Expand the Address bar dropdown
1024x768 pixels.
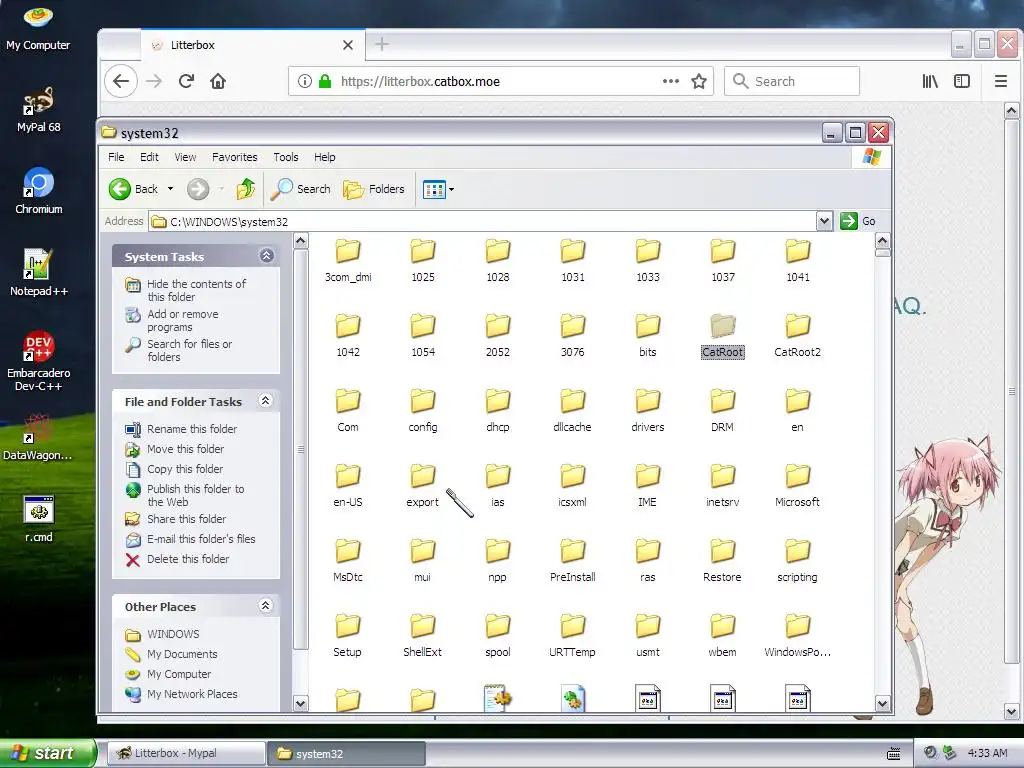[824, 221]
